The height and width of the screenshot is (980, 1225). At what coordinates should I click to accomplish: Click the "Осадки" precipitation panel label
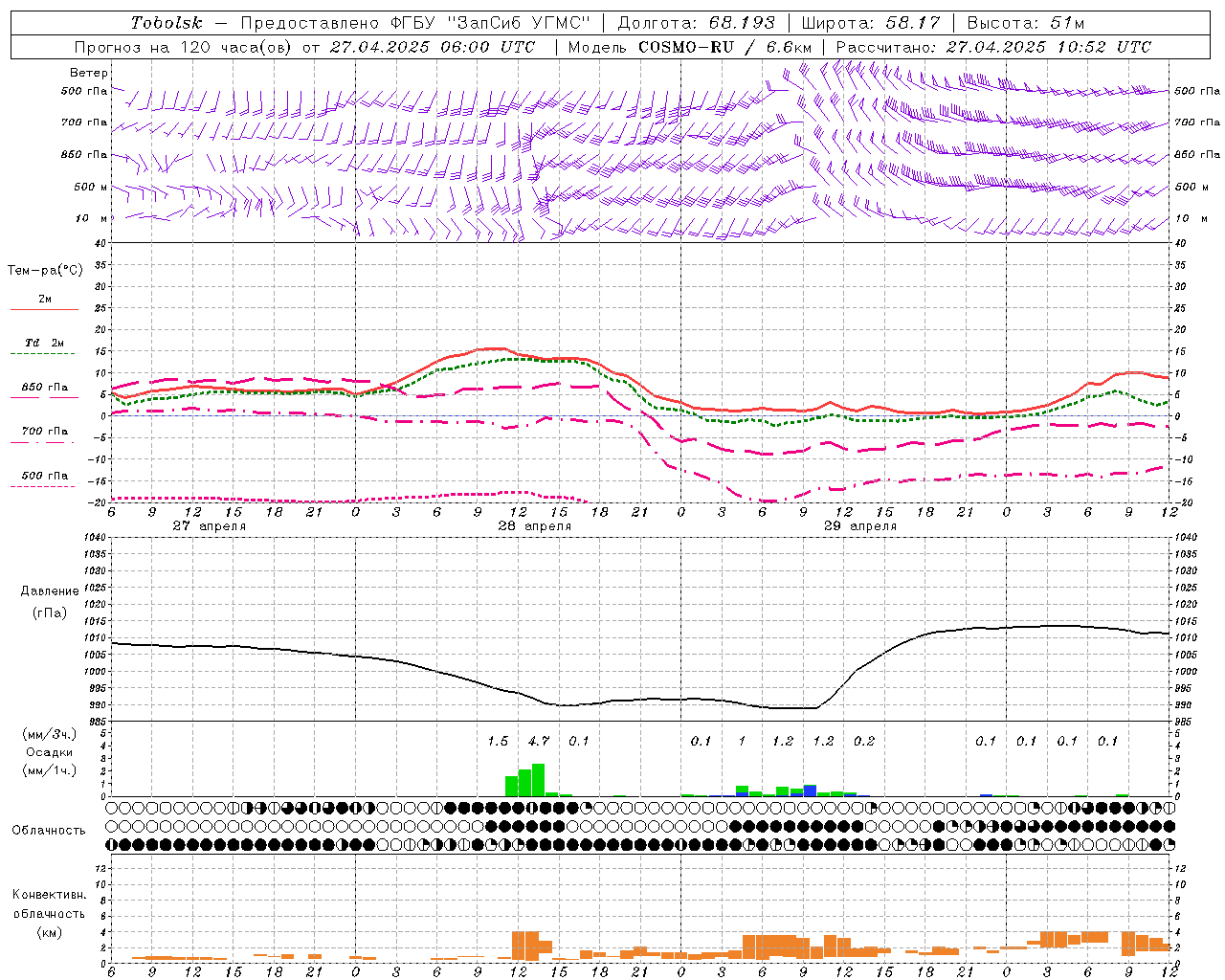pyautogui.click(x=50, y=752)
